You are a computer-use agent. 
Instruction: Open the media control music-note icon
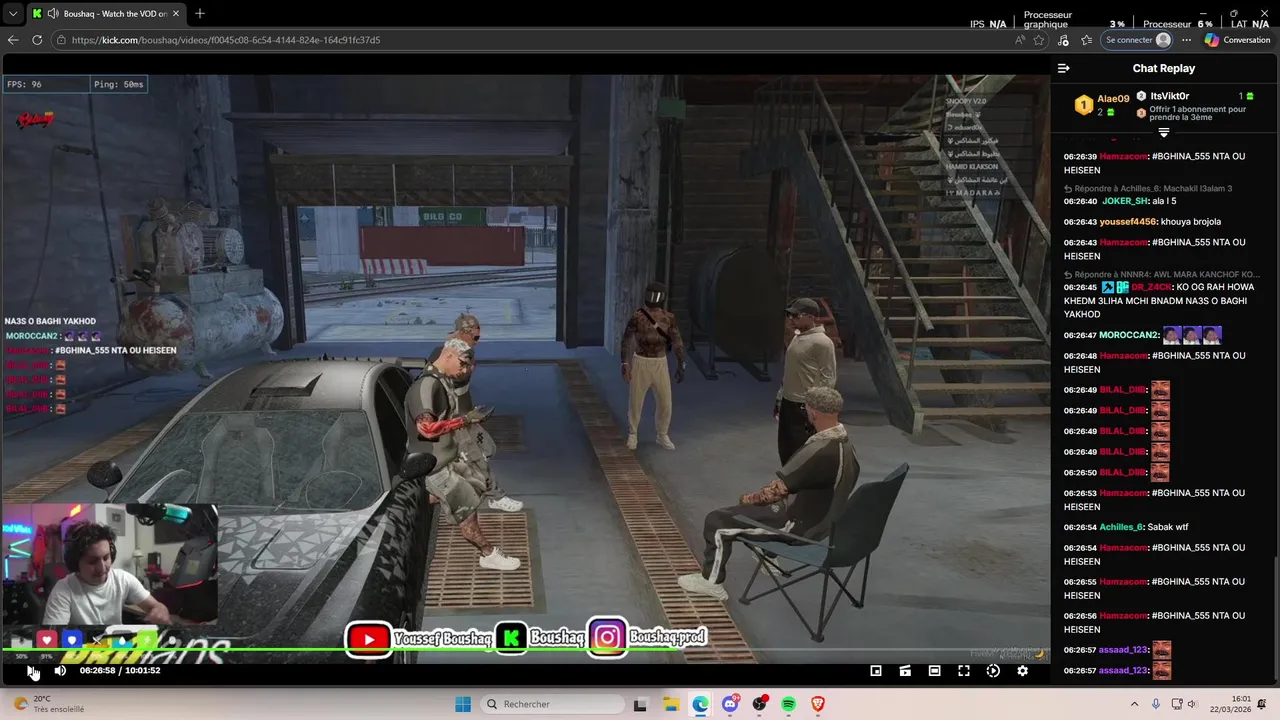[1063, 40]
